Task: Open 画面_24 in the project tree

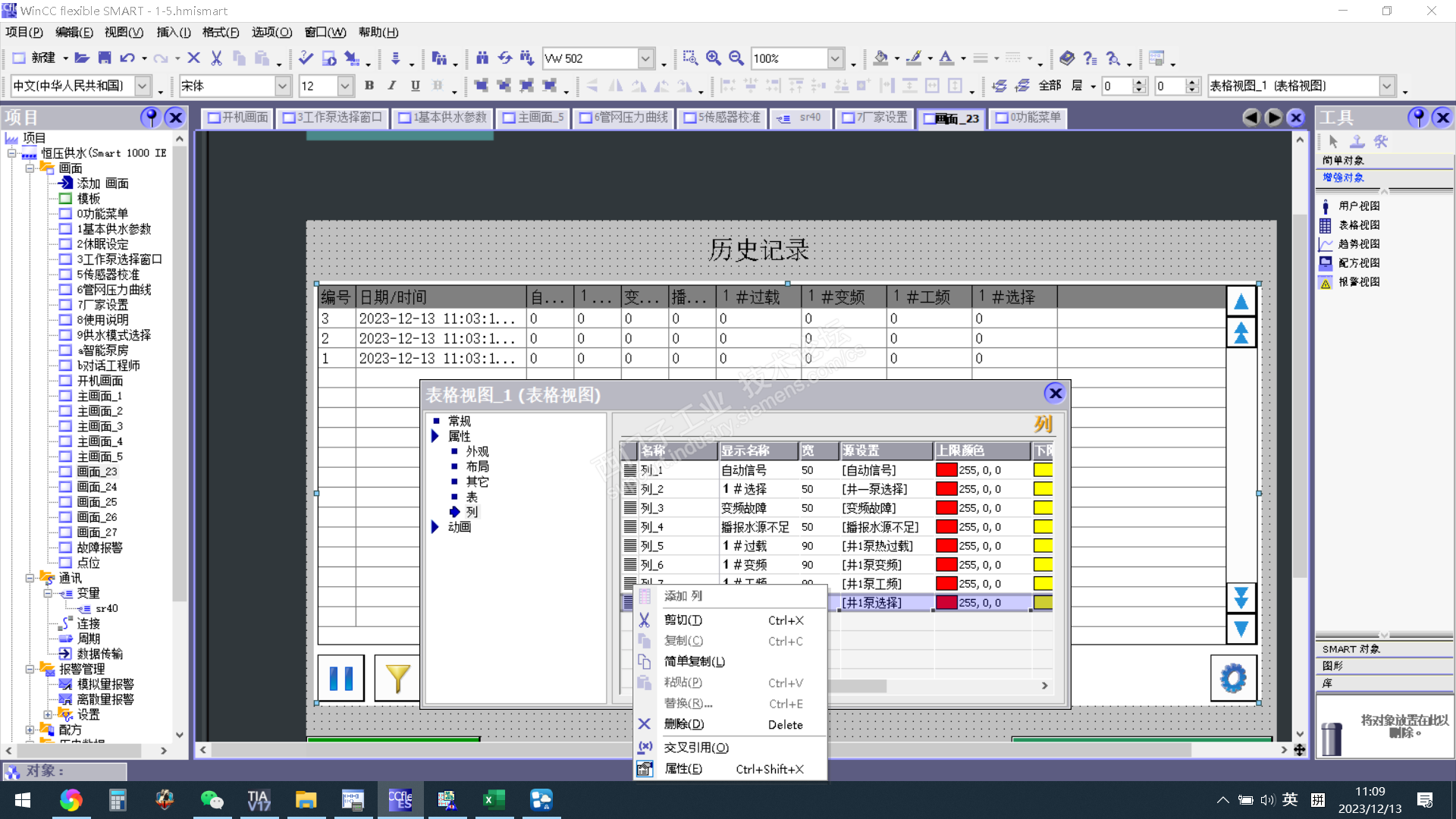Action: 96,487
